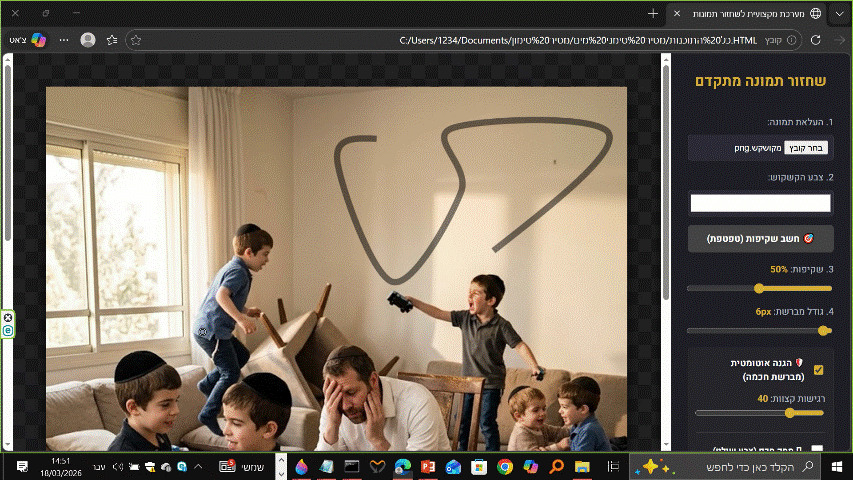Open File Explorer from the taskbar
Viewport: 853px width, 480px height.
coord(581,467)
